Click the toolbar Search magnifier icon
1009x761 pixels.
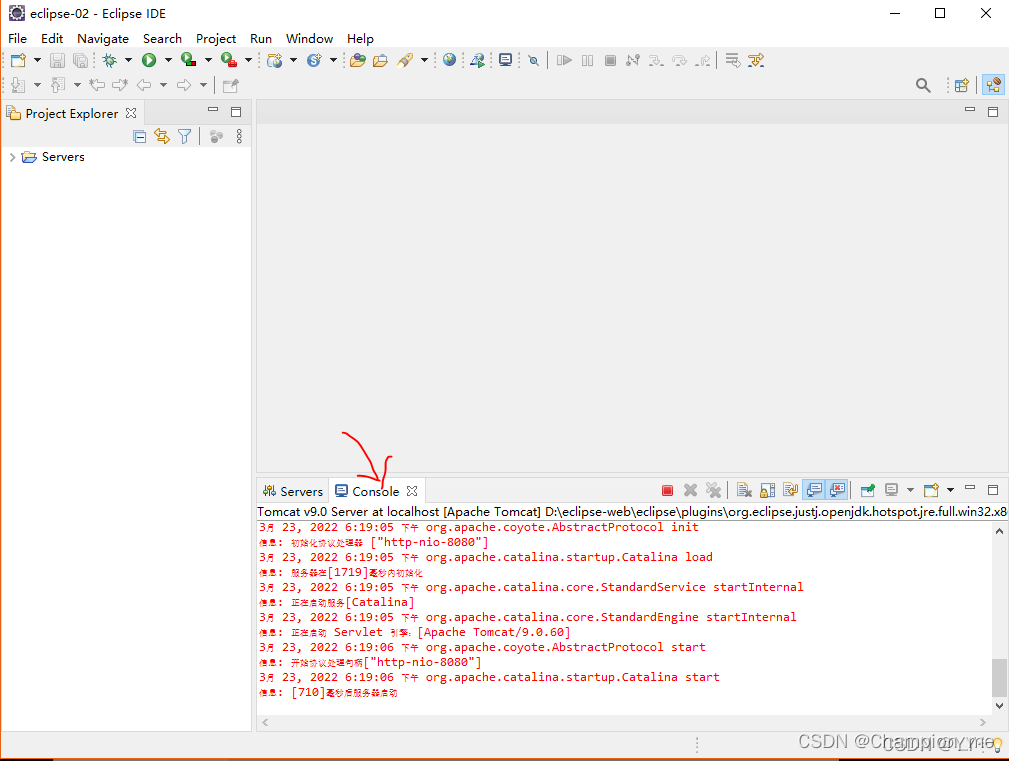point(923,85)
